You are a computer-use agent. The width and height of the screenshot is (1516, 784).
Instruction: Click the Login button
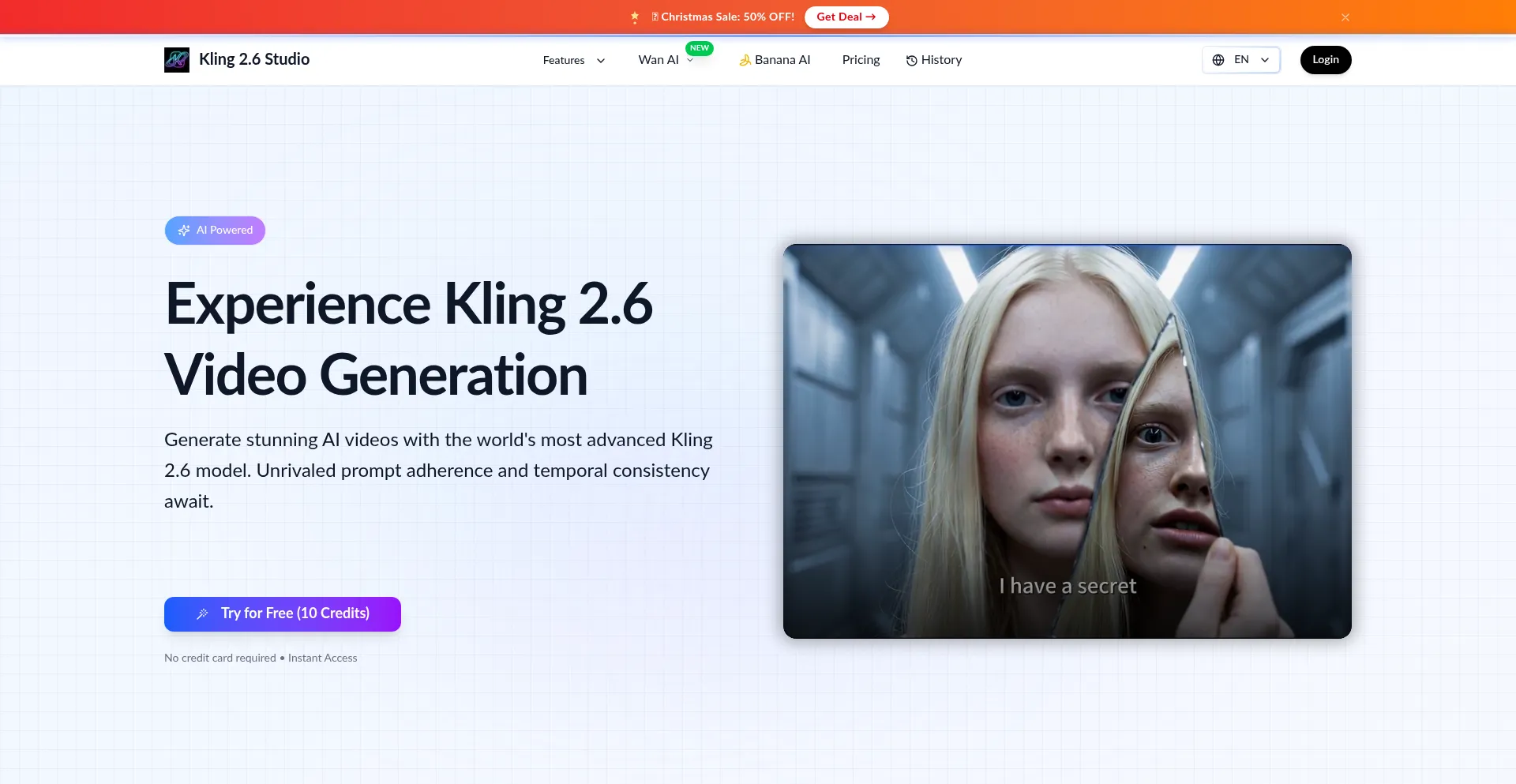coord(1325,59)
